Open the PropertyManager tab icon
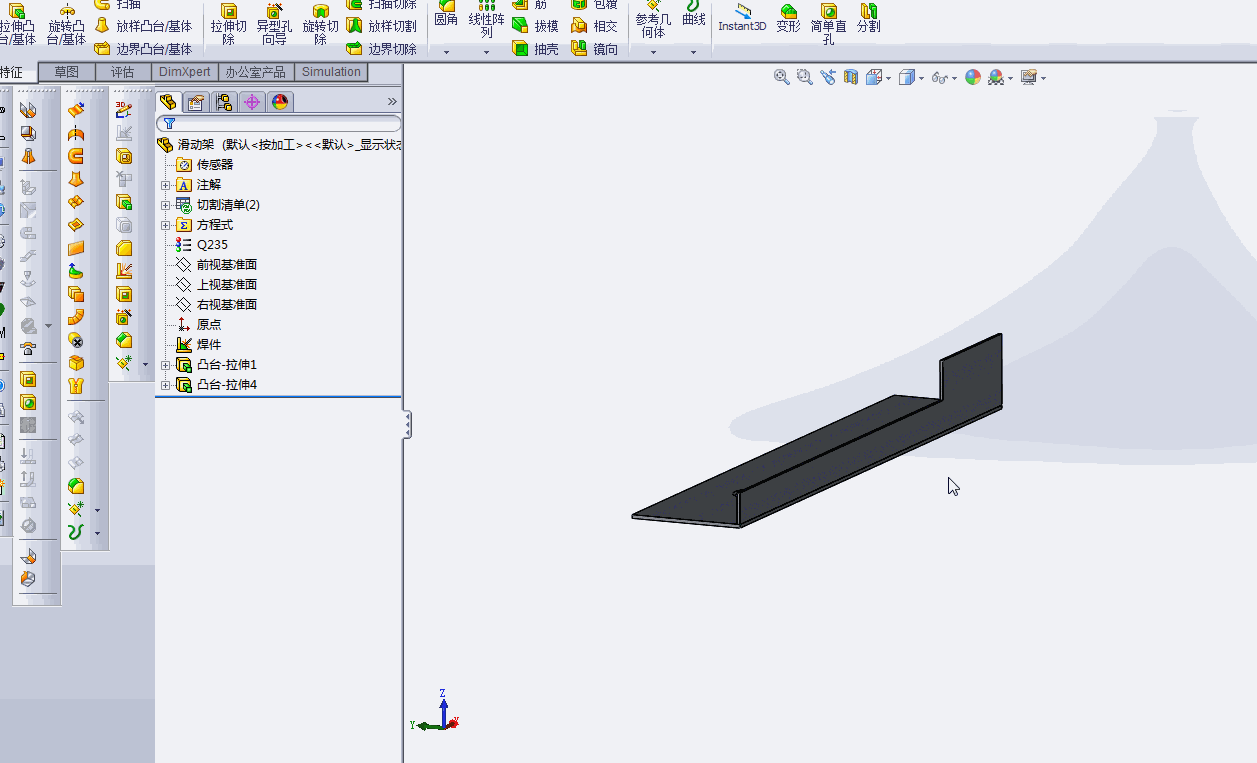This screenshot has height=763, width=1257. pos(196,102)
